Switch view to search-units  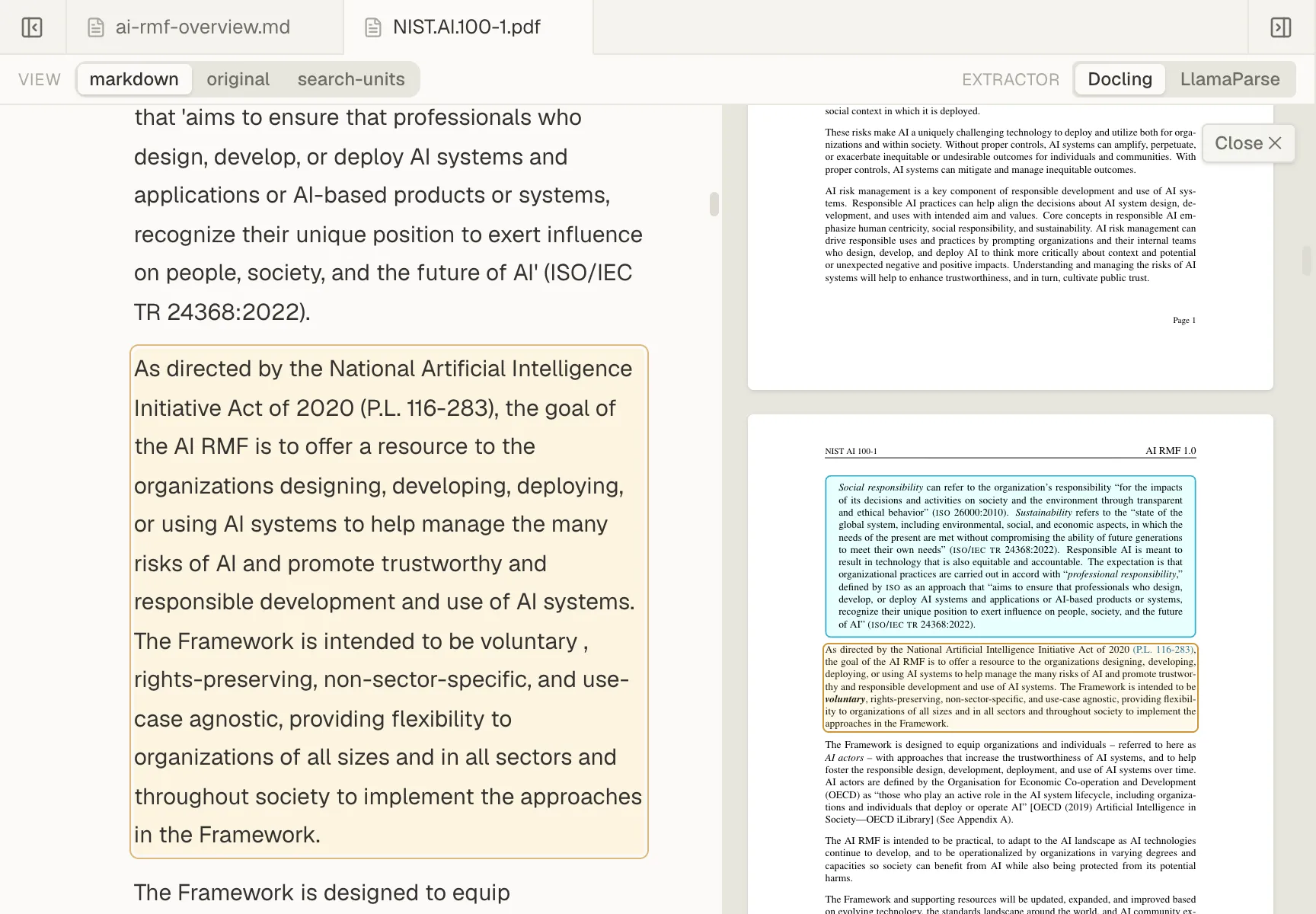[x=351, y=79]
